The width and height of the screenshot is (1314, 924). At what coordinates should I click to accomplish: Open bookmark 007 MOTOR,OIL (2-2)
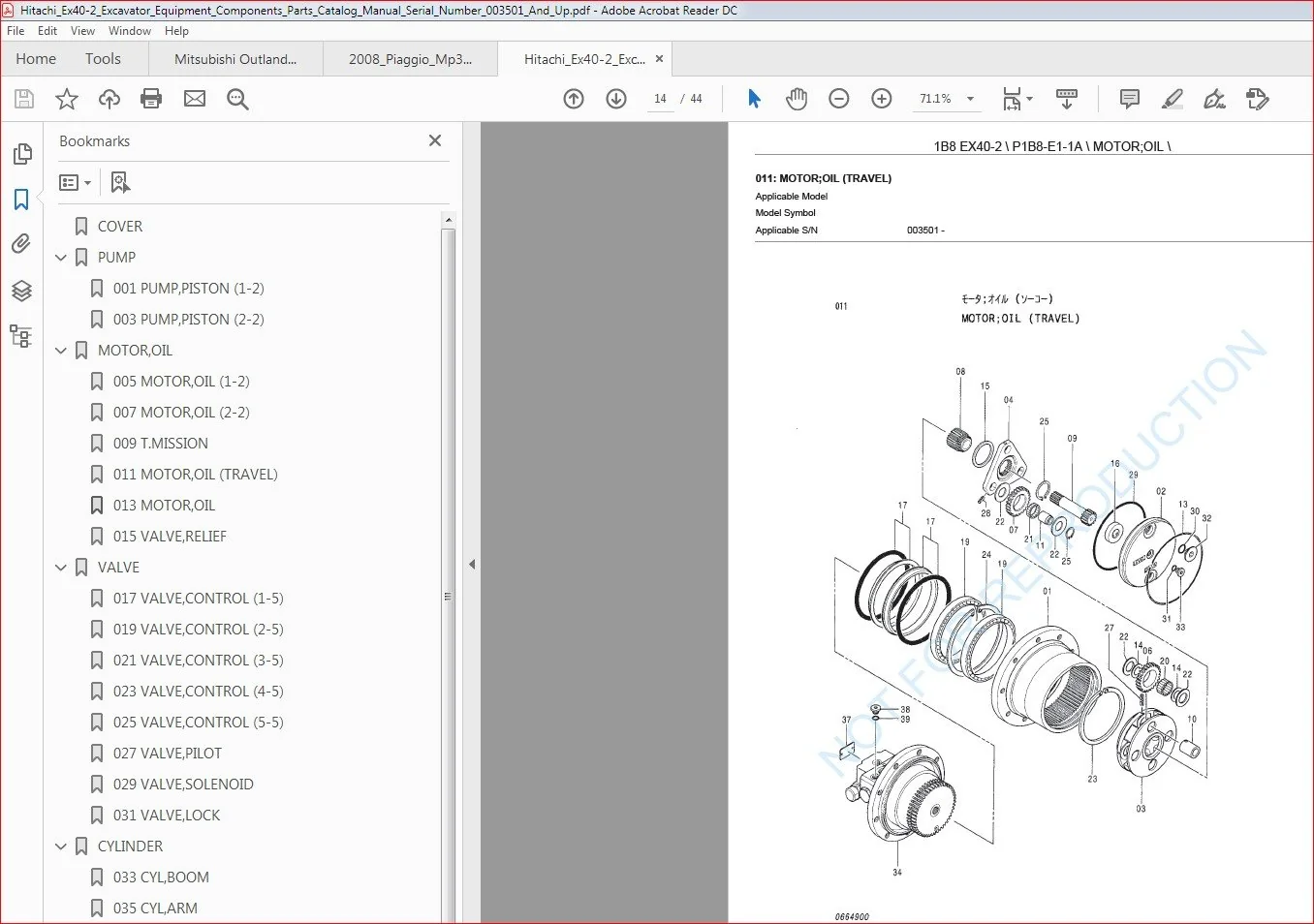coord(181,413)
